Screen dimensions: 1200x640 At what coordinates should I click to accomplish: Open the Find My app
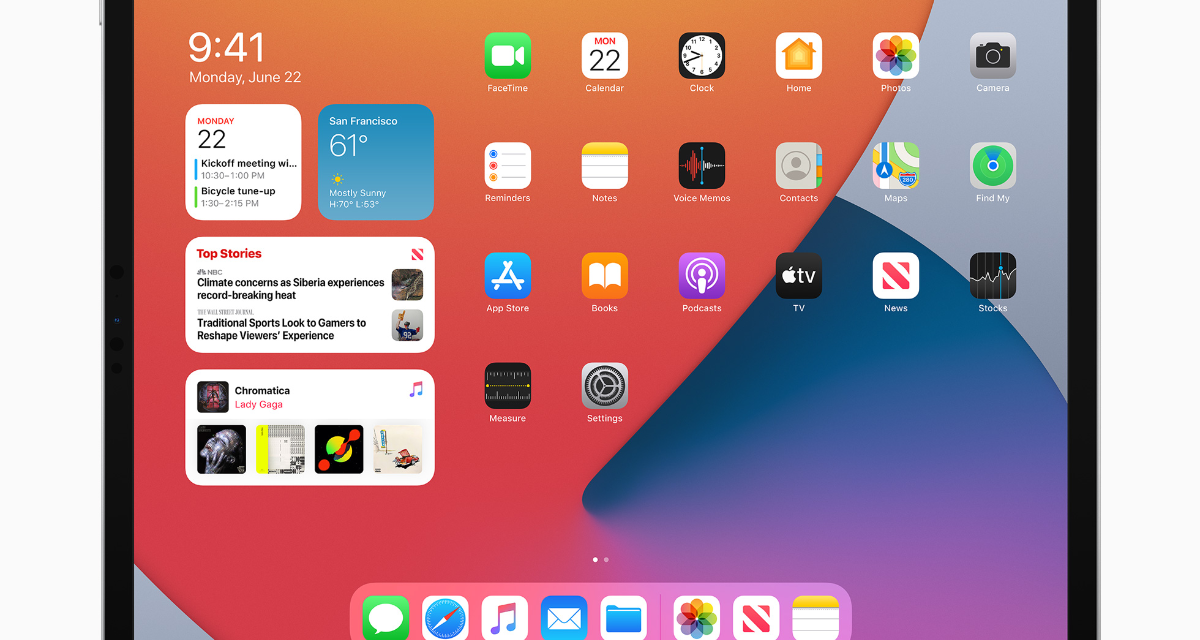(x=992, y=166)
